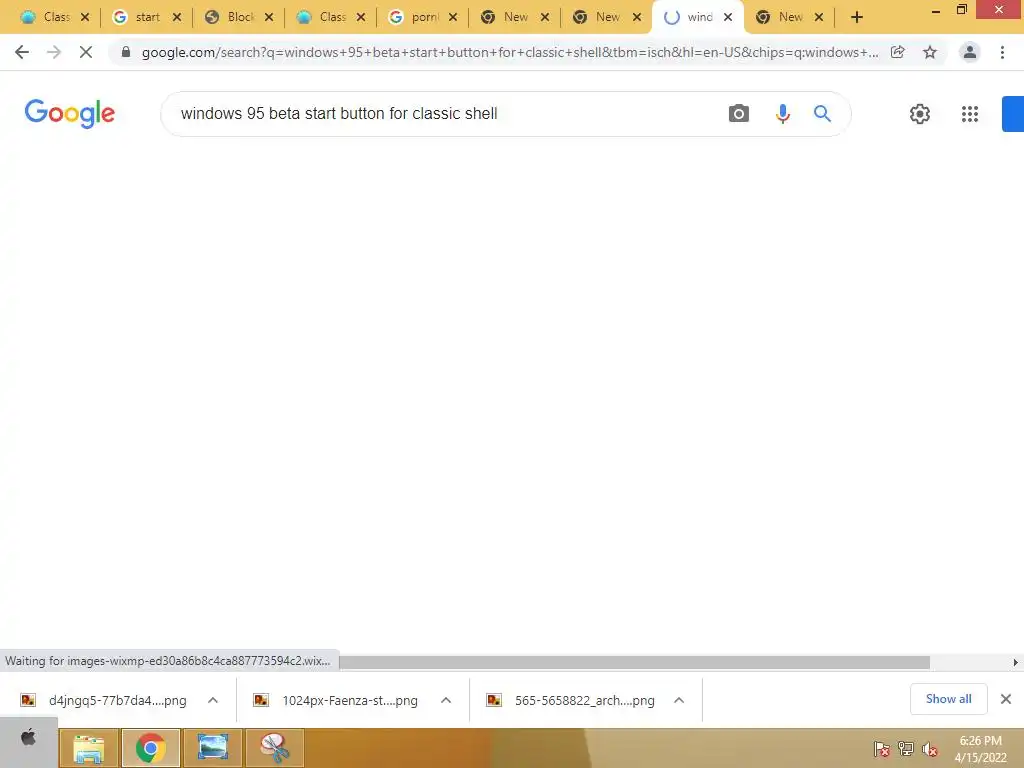The image size is (1024, 768).
Task: Share this page icon in address bar
Action: (898, 52)
